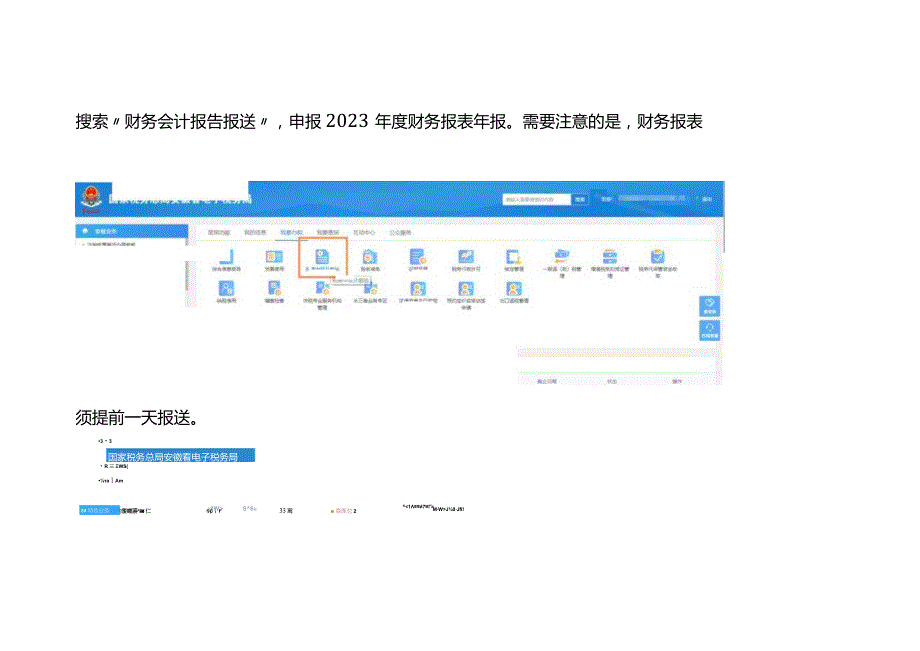
Task: Expand the first item under 套餐业务
Action: (x=110, y=243)
